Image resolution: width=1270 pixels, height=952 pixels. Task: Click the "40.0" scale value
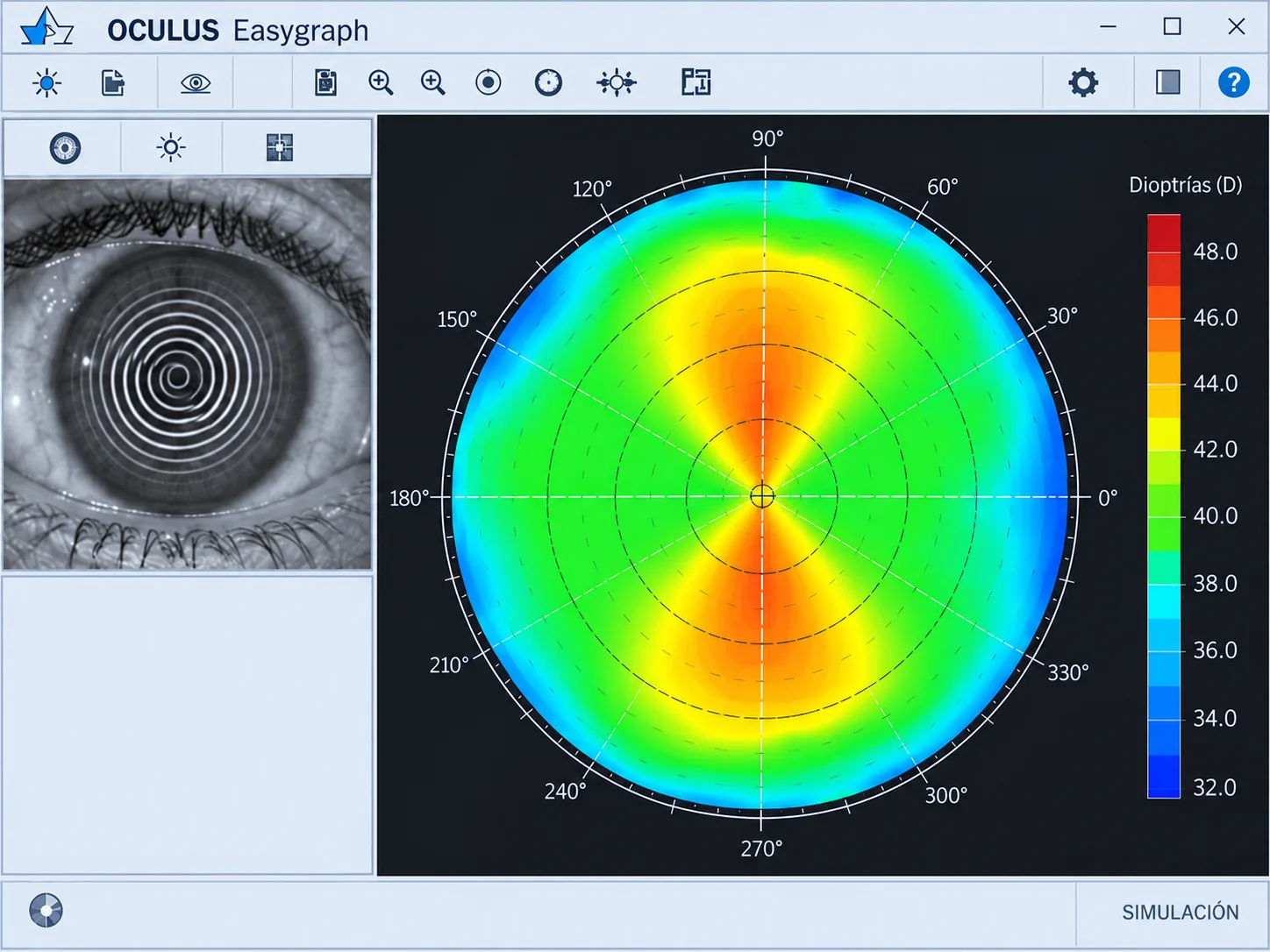(1216, 515)
